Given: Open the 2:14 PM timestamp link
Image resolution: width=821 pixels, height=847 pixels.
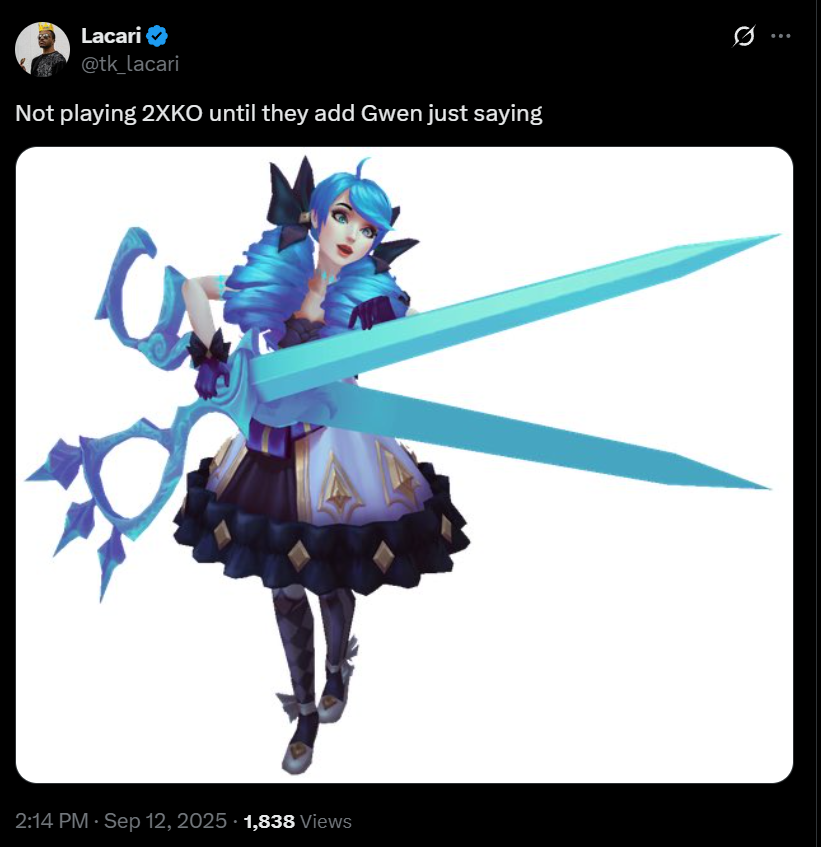Looking at the screenshot, I should tap(51, 821).
